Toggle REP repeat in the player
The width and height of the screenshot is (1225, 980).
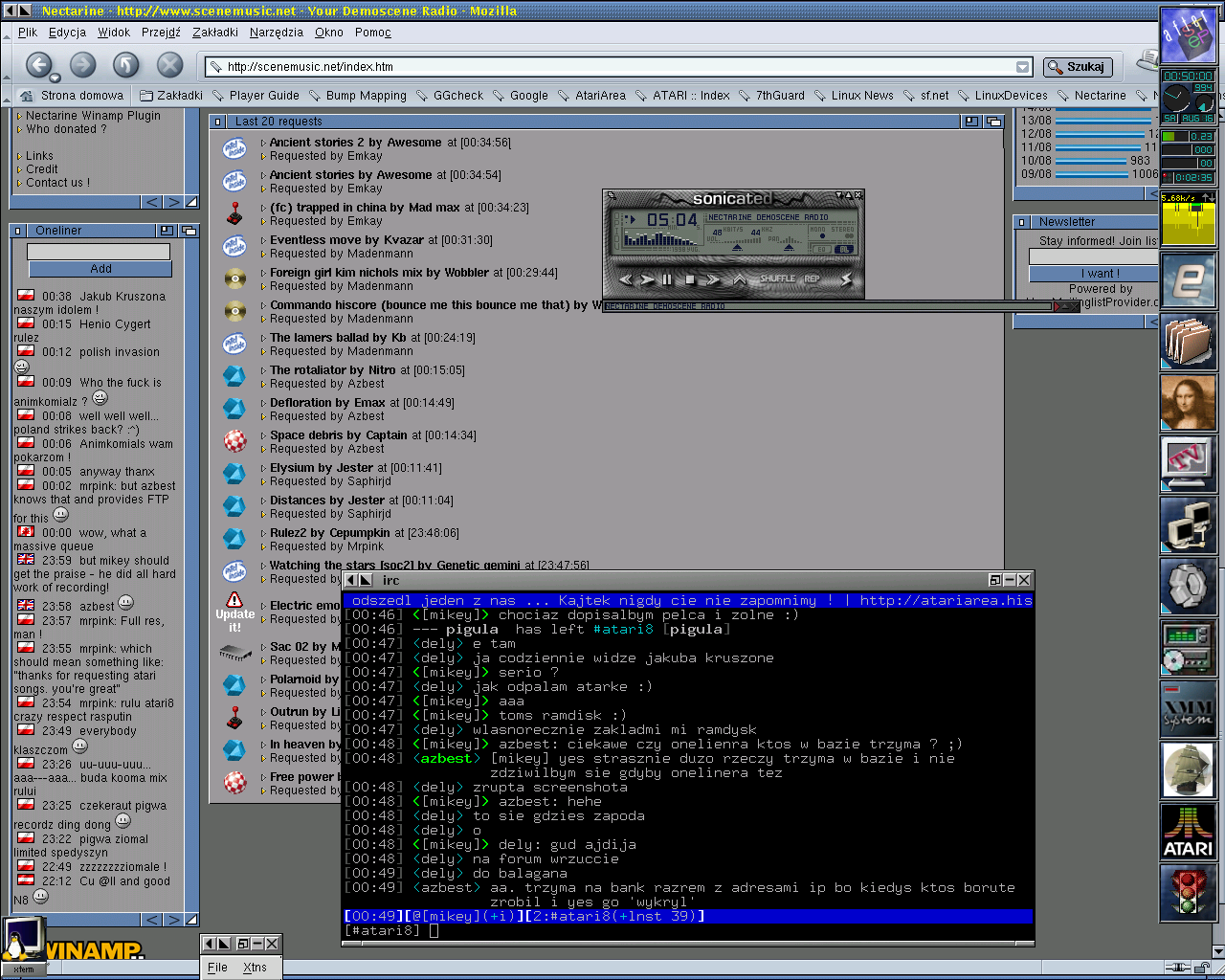coord(812,278)
